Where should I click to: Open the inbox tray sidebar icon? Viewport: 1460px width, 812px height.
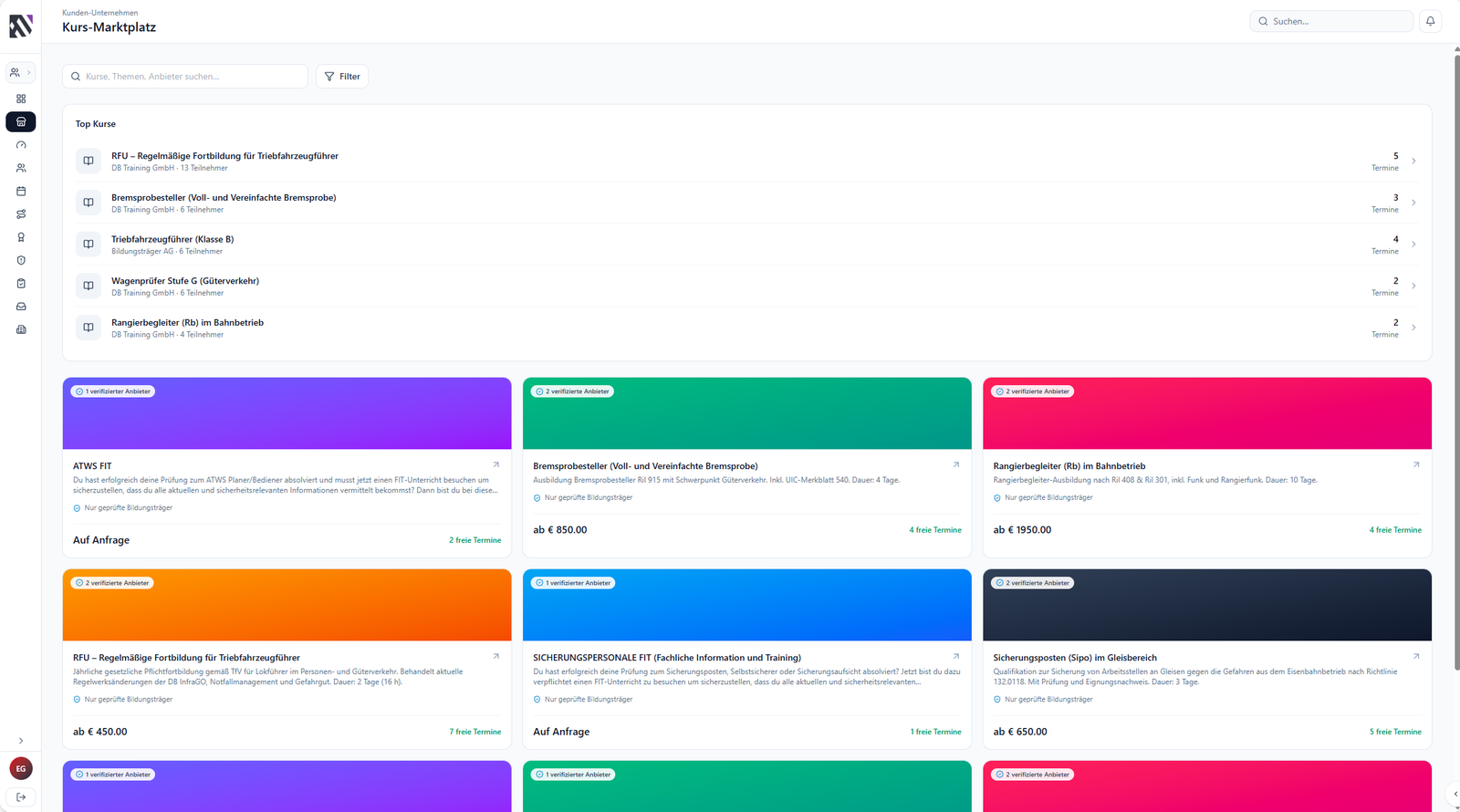(21, 307)
